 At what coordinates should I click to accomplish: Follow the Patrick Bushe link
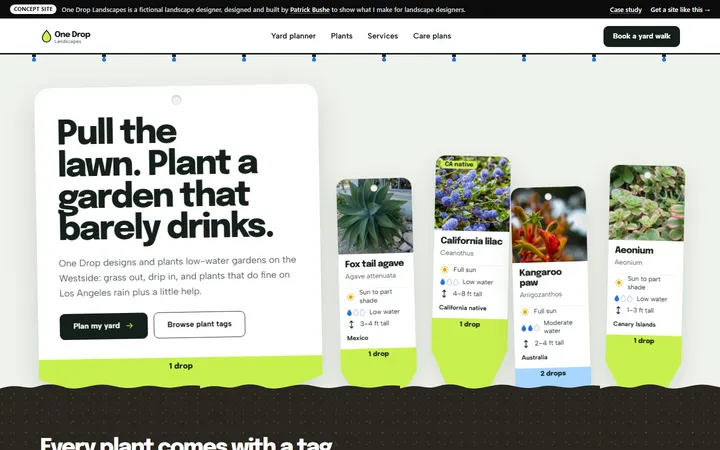point(309,10)
